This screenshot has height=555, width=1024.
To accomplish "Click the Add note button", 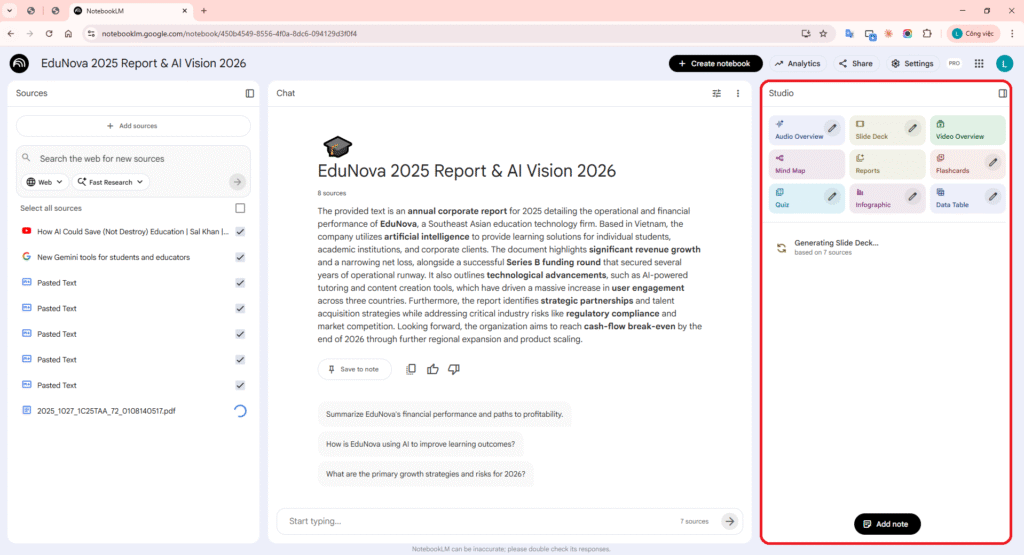I will pyautogui.click(x=887, y=524).
